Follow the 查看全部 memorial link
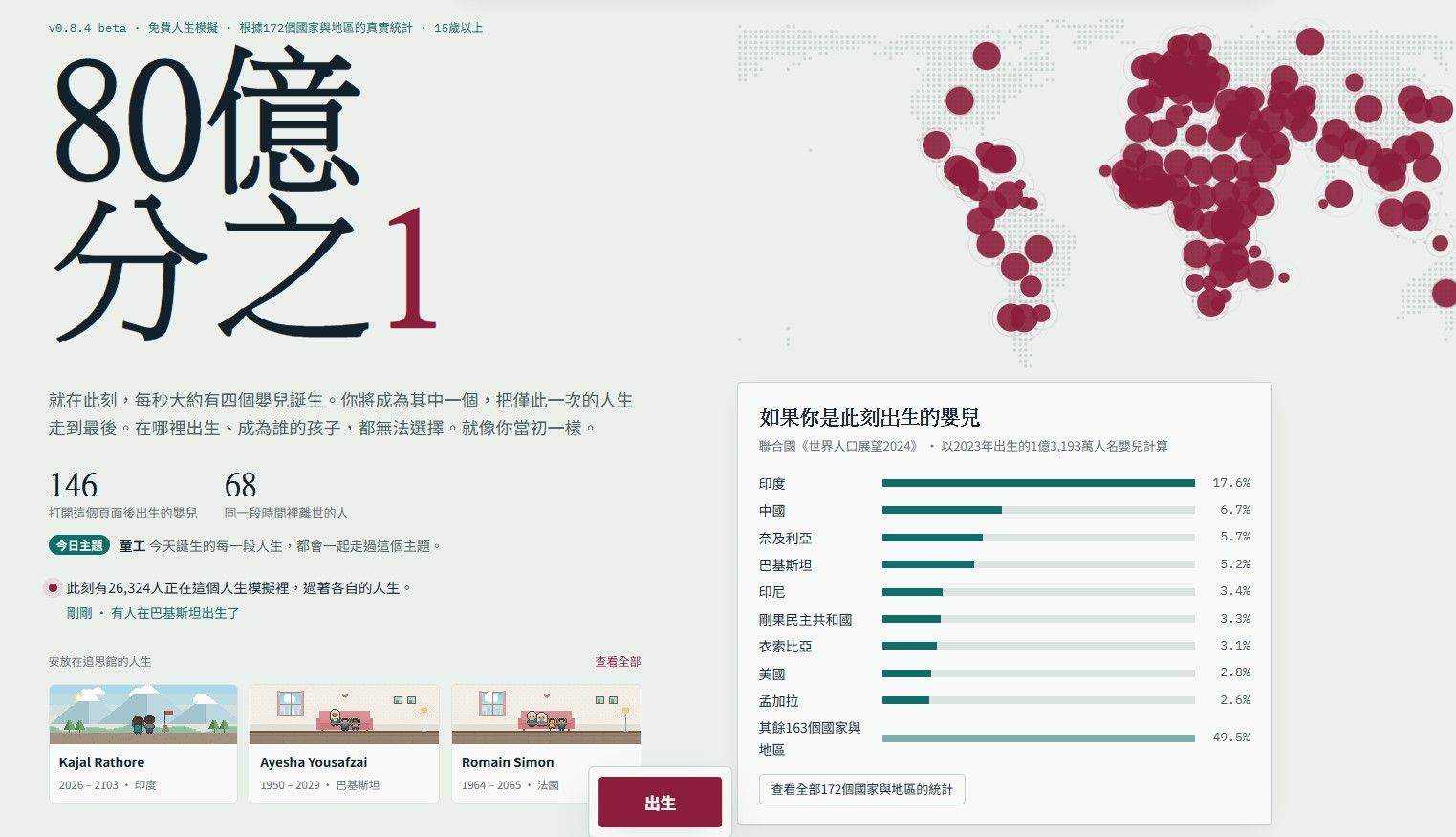The height and width of the screenshot is (837, 1456). click(618, 662)
